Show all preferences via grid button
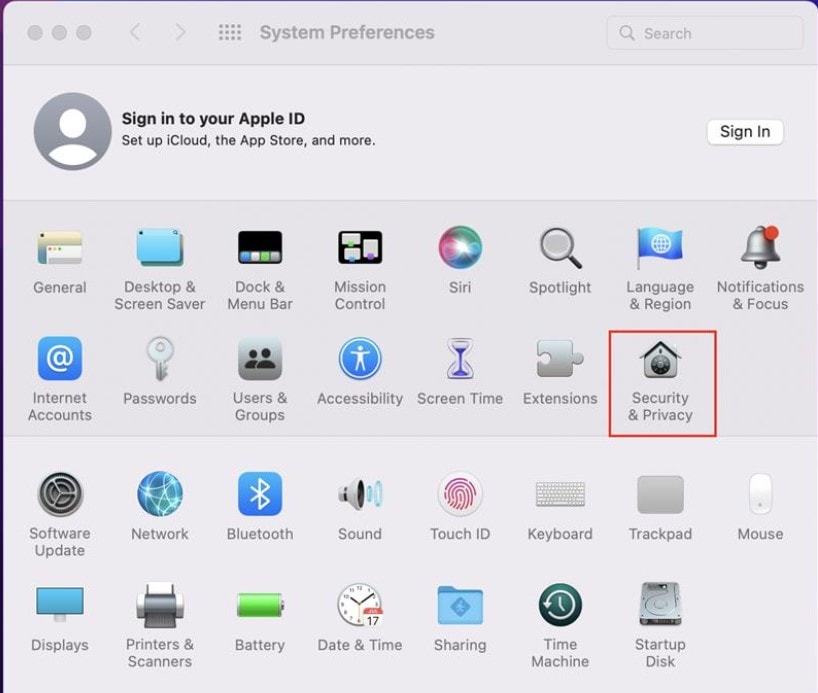Image resolution: width=818 pixels, height=693 pixels. point(230,32)
